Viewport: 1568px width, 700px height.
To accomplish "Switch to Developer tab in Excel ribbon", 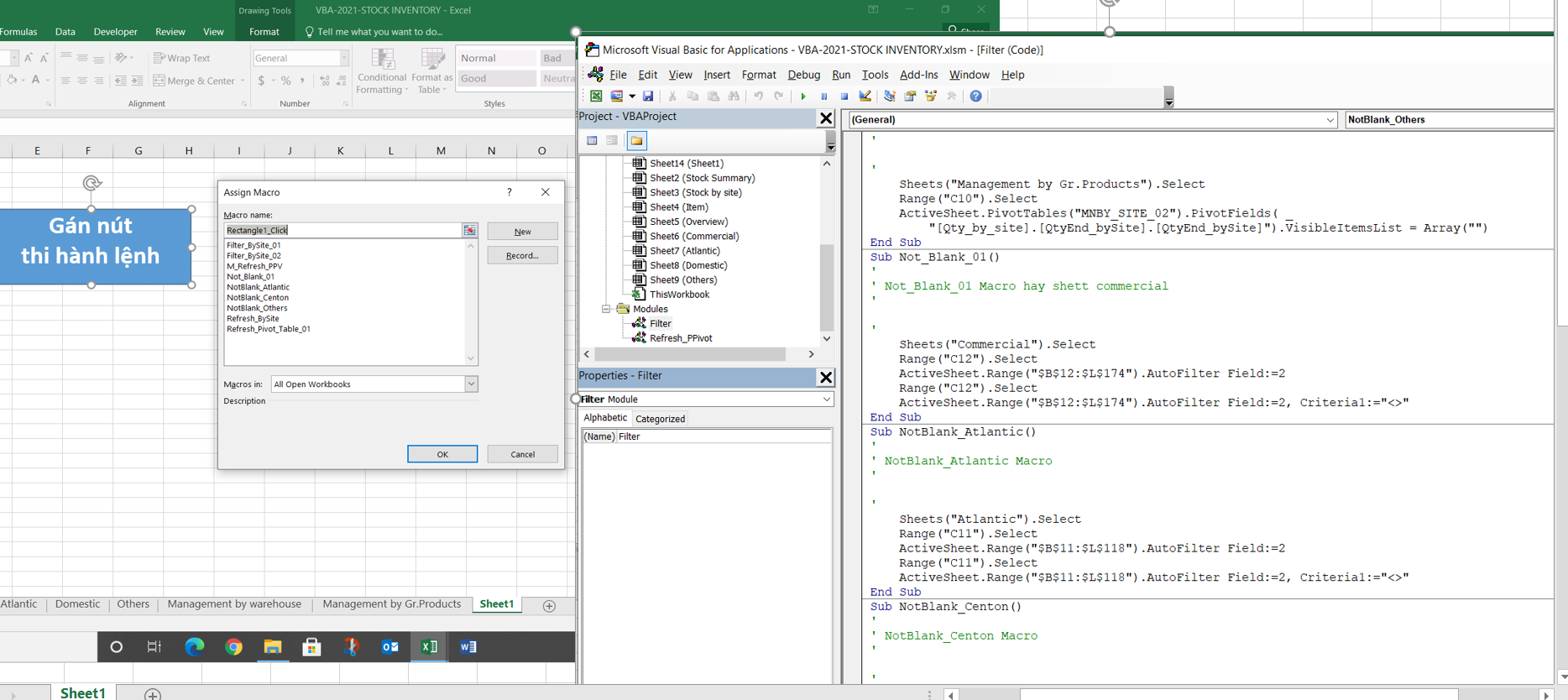I will 115,32.
